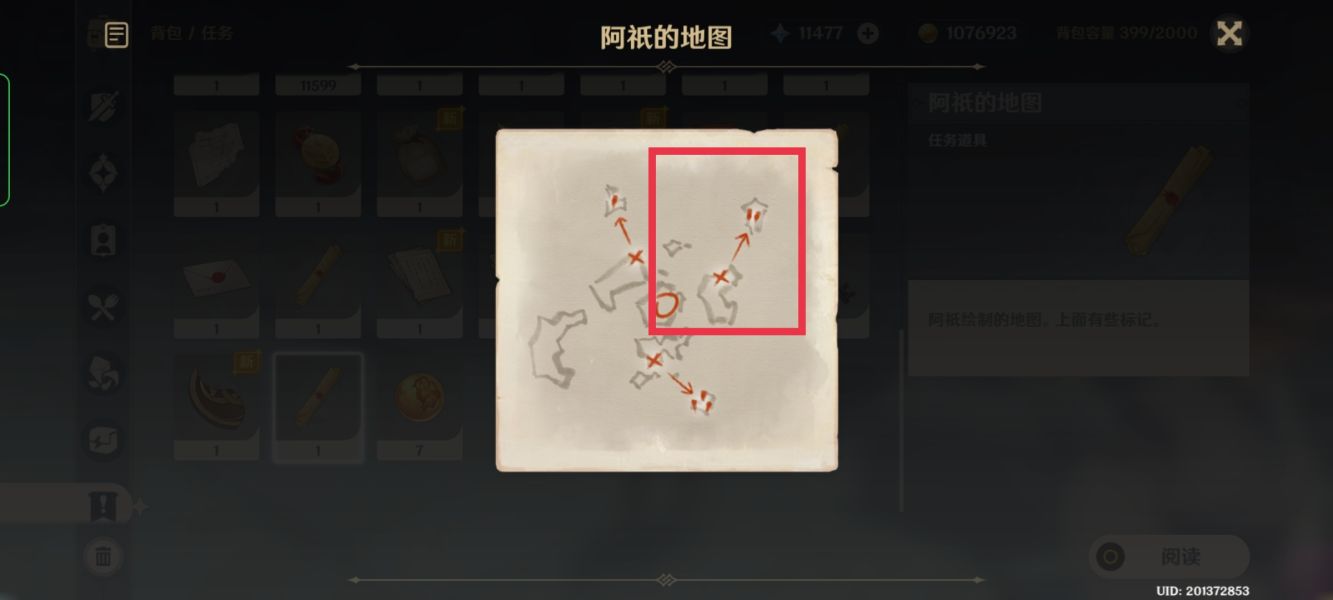The image size is (1333, 600).
Task: Open the Weapons category in sidebar
Action: 104,106
